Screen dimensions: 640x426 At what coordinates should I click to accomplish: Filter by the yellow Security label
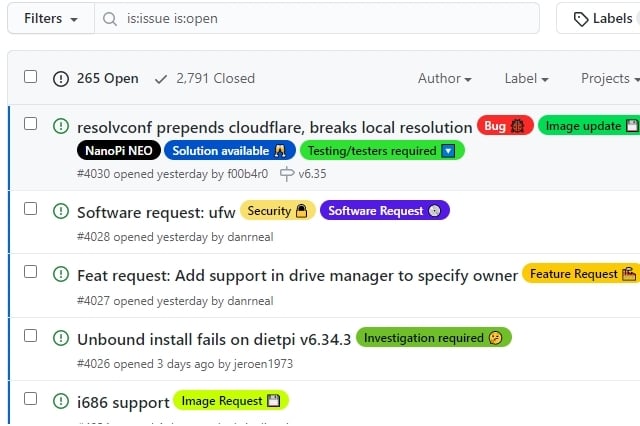click(278, 211)
